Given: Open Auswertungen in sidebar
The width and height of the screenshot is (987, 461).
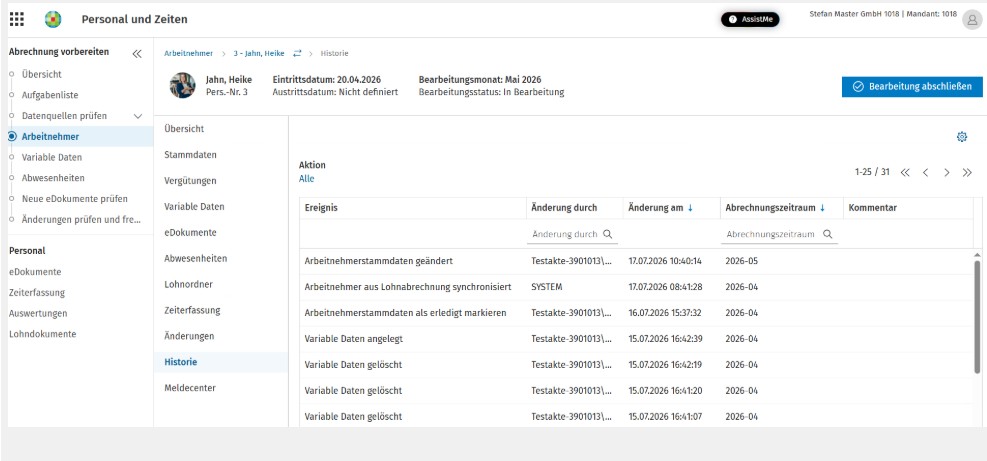Looking at the screenshot, I should click(x=38, y=314).
